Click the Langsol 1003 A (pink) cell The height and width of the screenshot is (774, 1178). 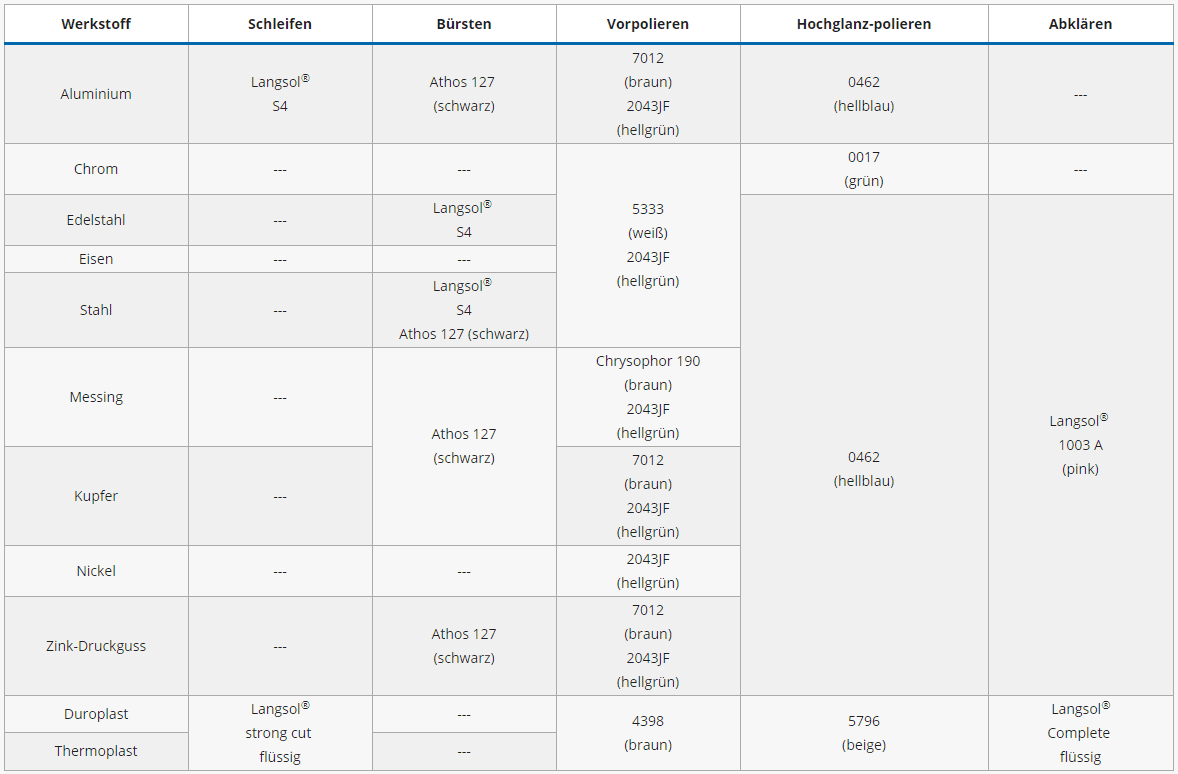coord(1080,445)
